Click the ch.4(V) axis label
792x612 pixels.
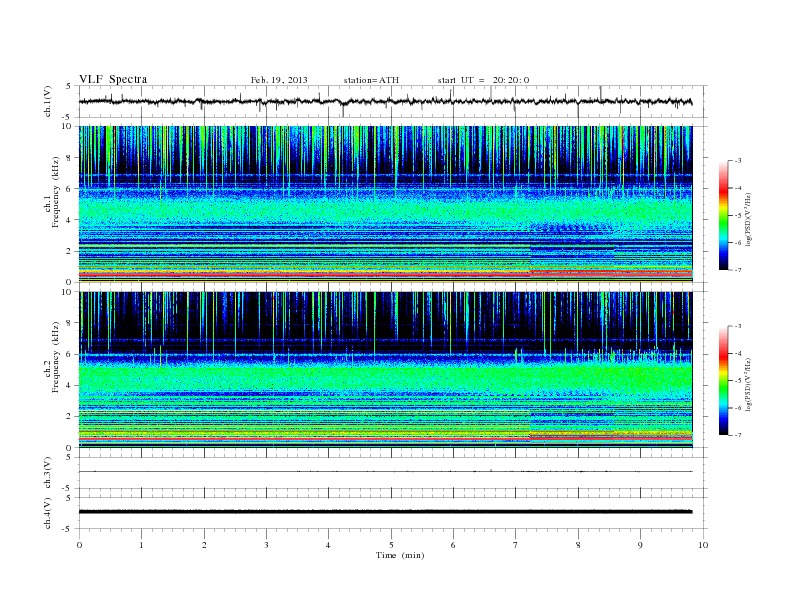(x=48, y=513)
